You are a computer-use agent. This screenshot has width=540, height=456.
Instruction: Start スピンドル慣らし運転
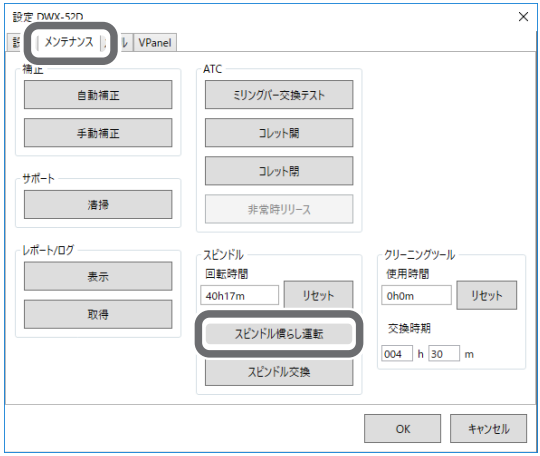click(x=279, y=334)
